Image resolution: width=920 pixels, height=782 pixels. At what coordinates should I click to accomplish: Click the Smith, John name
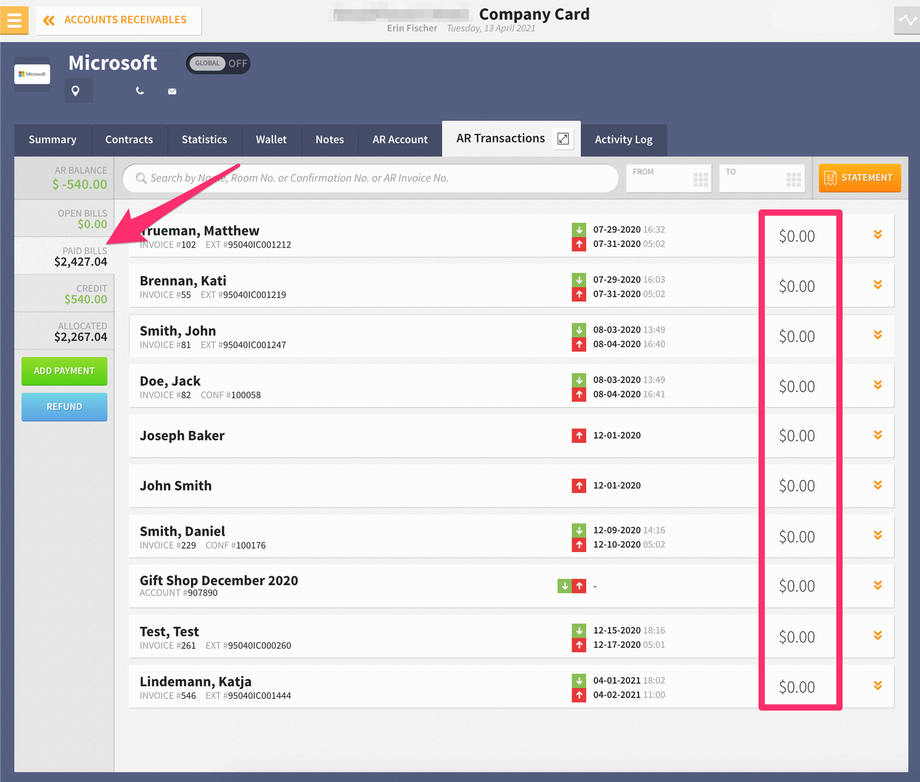click(178, 331)
